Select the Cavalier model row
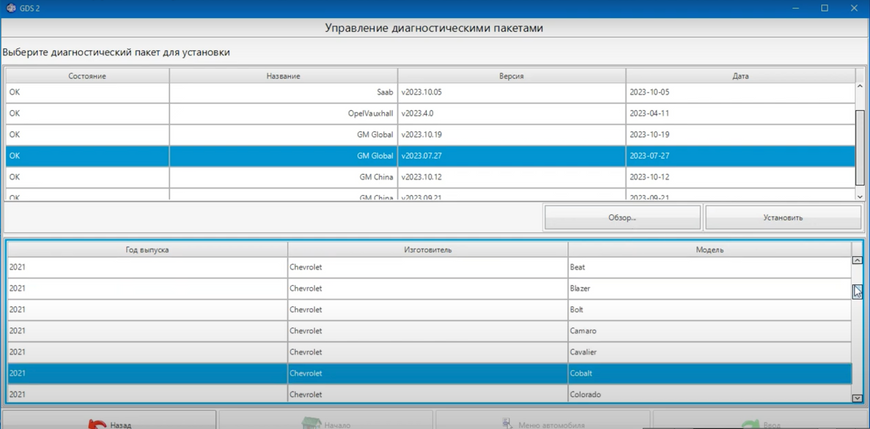The height and width of the screenshot is (429, 870). (x=429, y=352)
